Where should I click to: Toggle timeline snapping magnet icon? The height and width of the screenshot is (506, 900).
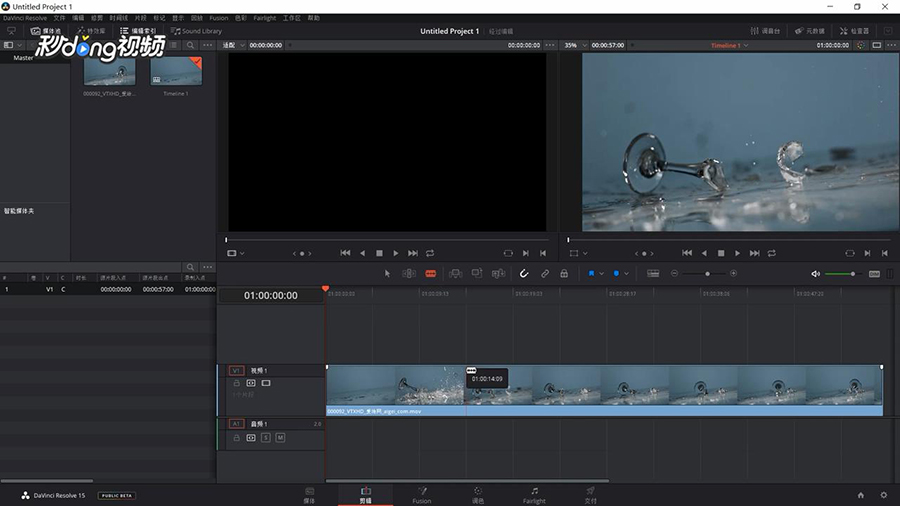524,273
